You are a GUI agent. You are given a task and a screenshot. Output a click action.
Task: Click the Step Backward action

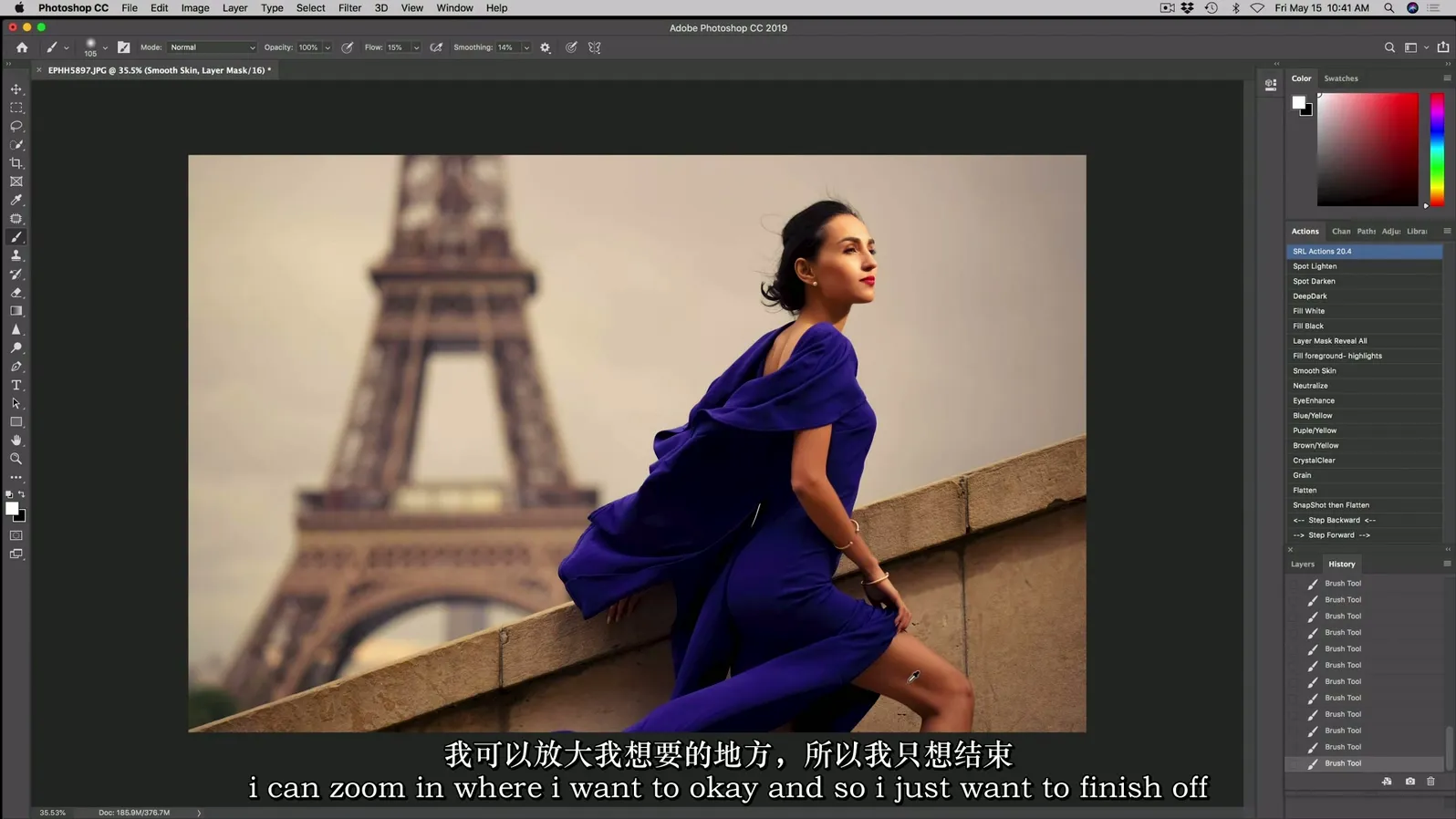[1333, 521]
